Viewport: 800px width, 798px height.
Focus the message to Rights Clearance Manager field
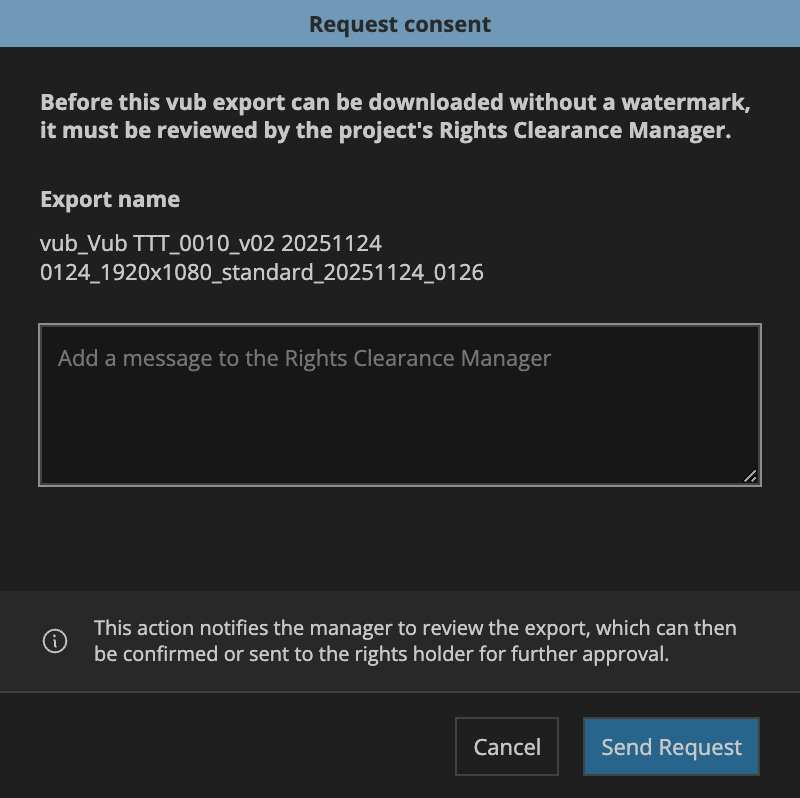click(400, 405)
